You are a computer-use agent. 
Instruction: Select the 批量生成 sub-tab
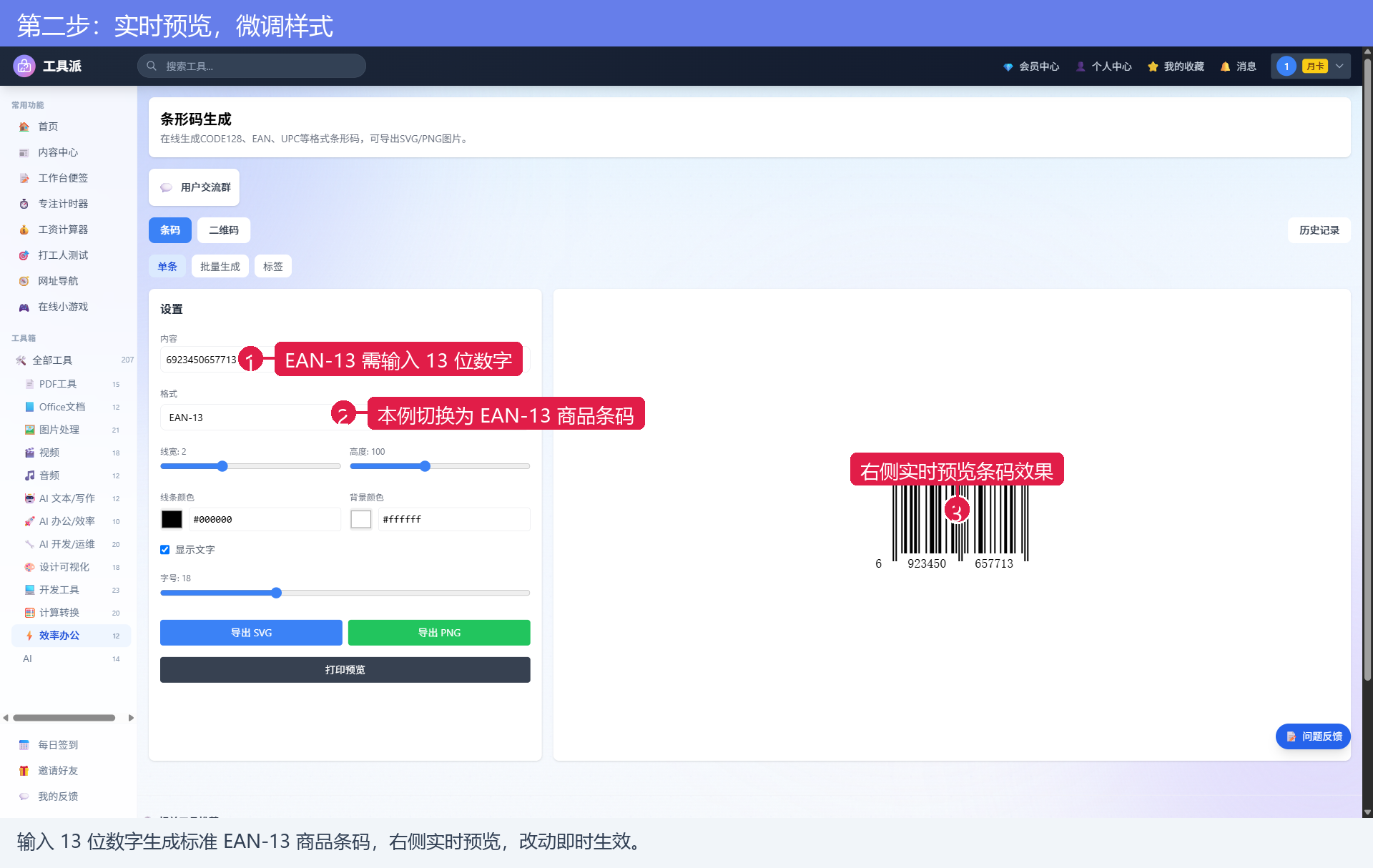[x=220, y=267]
